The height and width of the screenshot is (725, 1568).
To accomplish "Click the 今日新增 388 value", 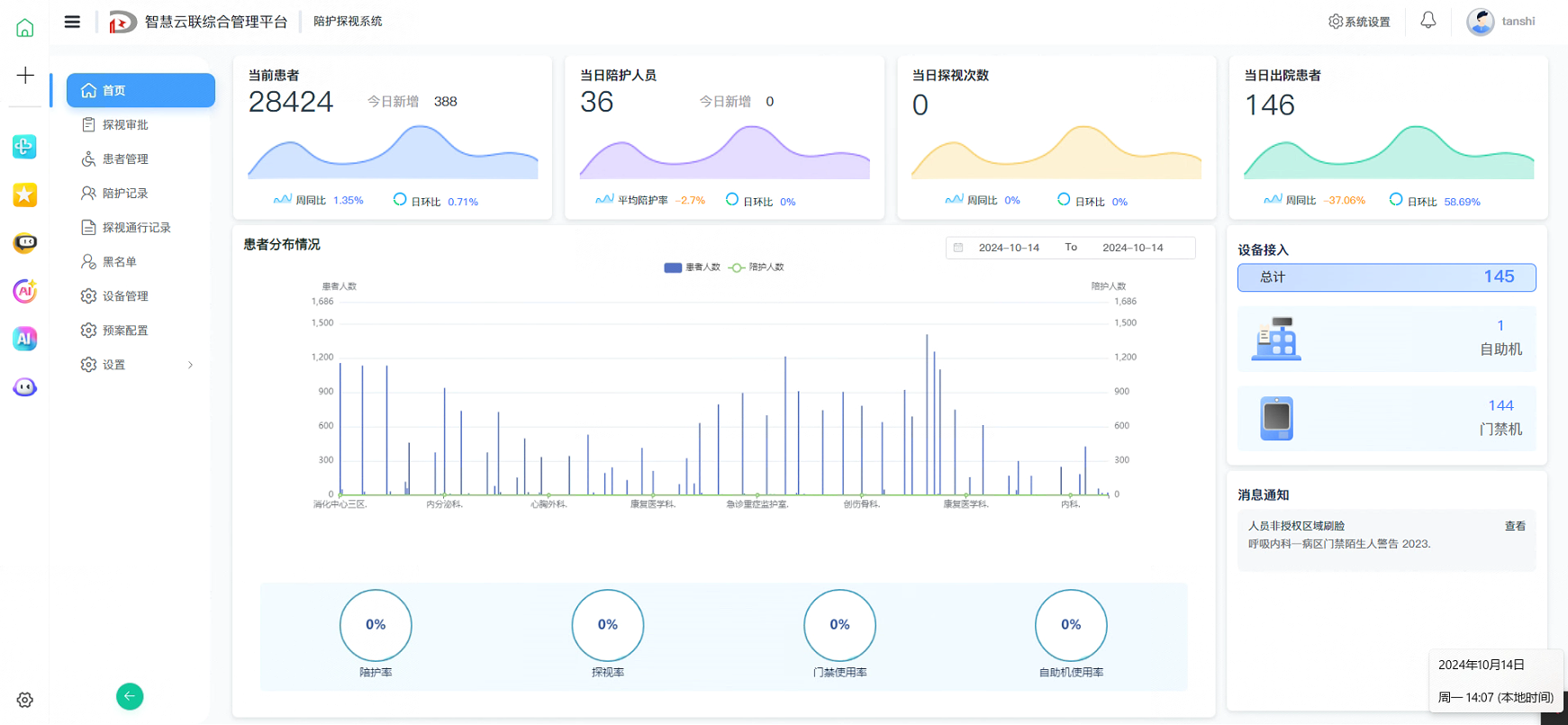I will pyautogui.click(x=445, y=102).
